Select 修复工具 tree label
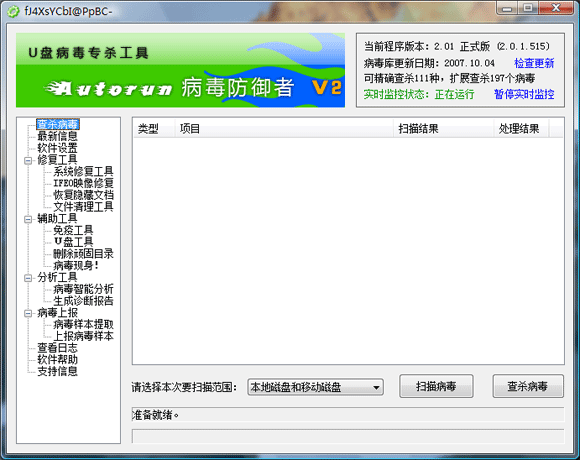 [57, 160]
